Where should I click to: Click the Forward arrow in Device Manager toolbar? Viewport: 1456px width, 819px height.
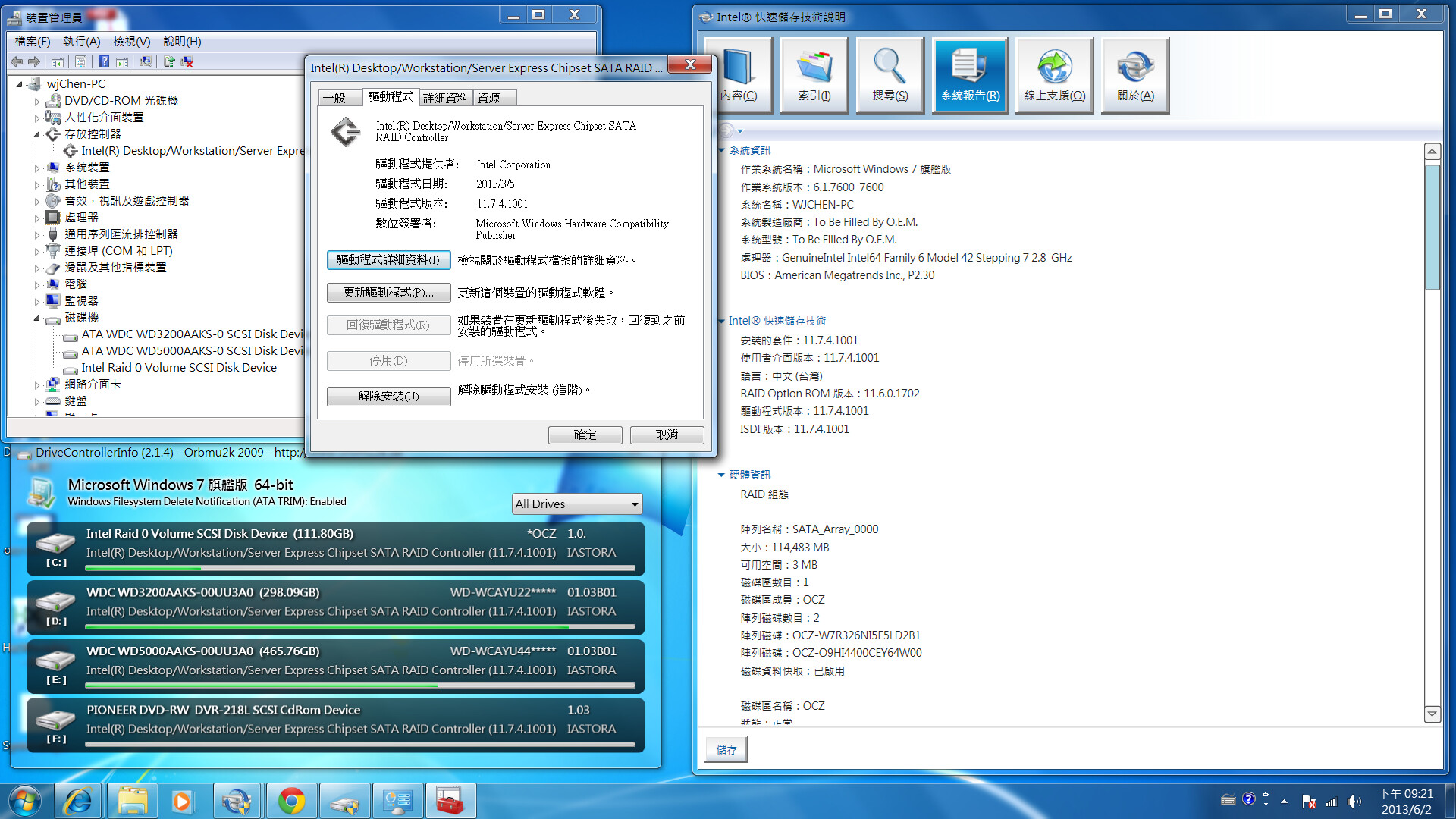pyautogui.click(x=34, y=61)
